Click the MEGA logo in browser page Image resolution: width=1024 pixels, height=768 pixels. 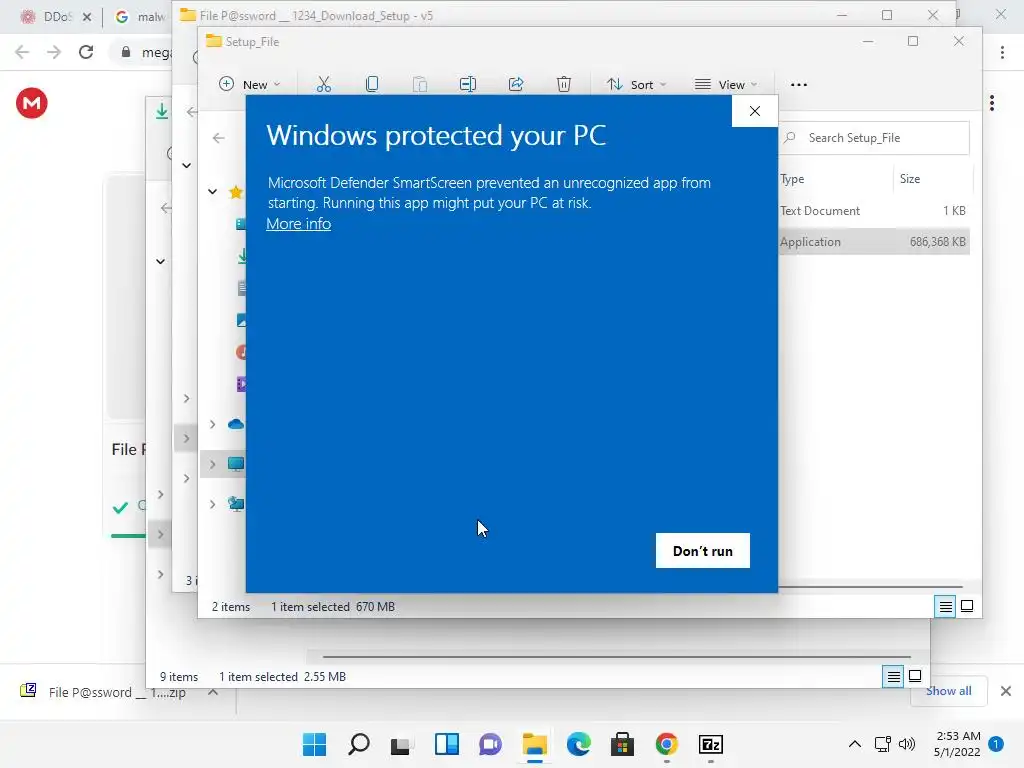coord(32,103)
